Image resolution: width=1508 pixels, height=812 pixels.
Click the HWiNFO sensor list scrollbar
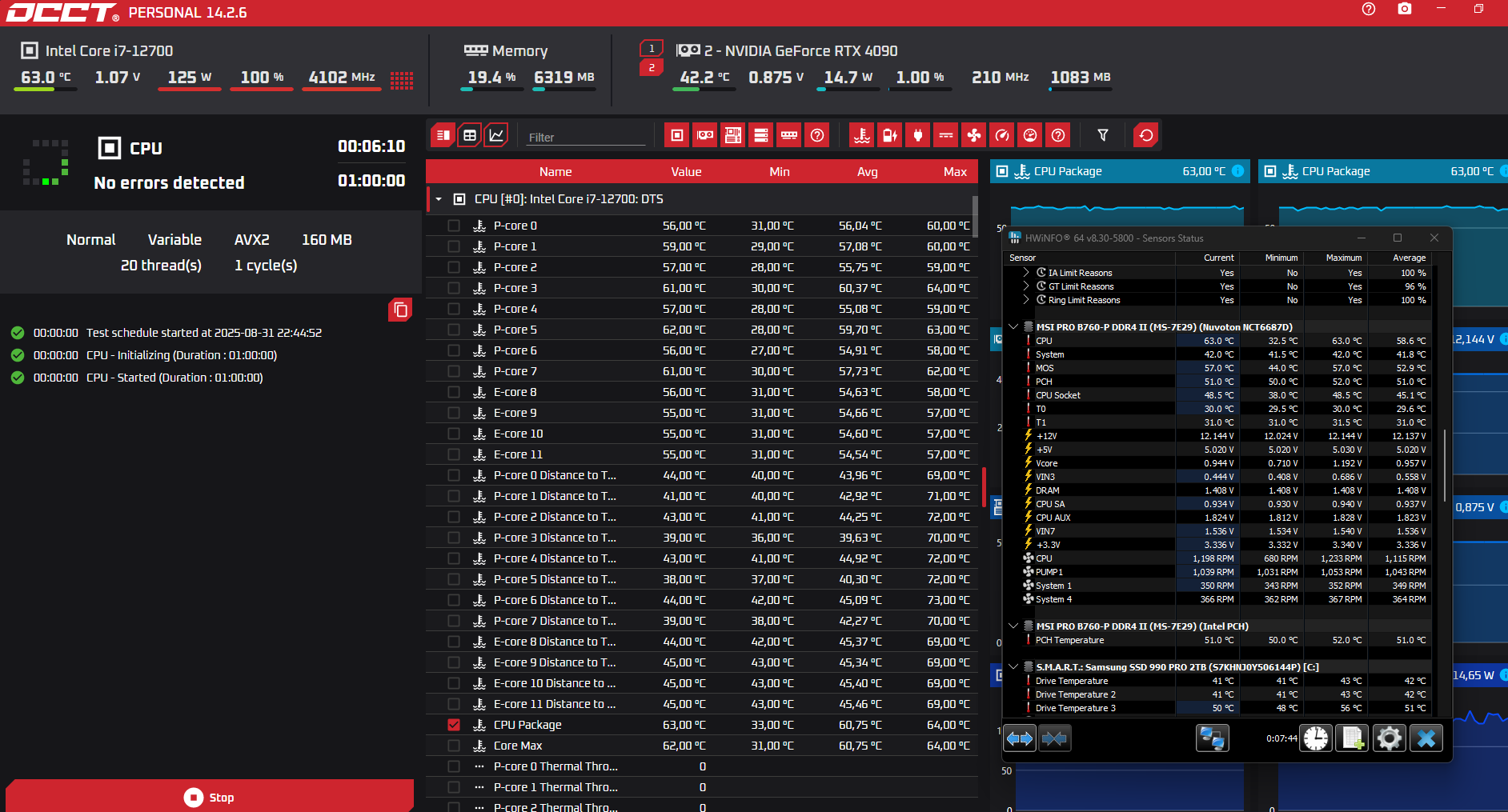coord(1445,466)
